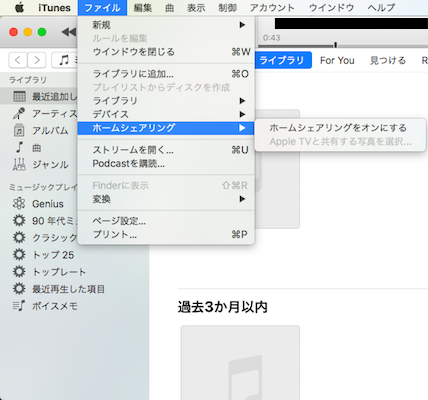Select the ホームシェアリング menu item

166,128
